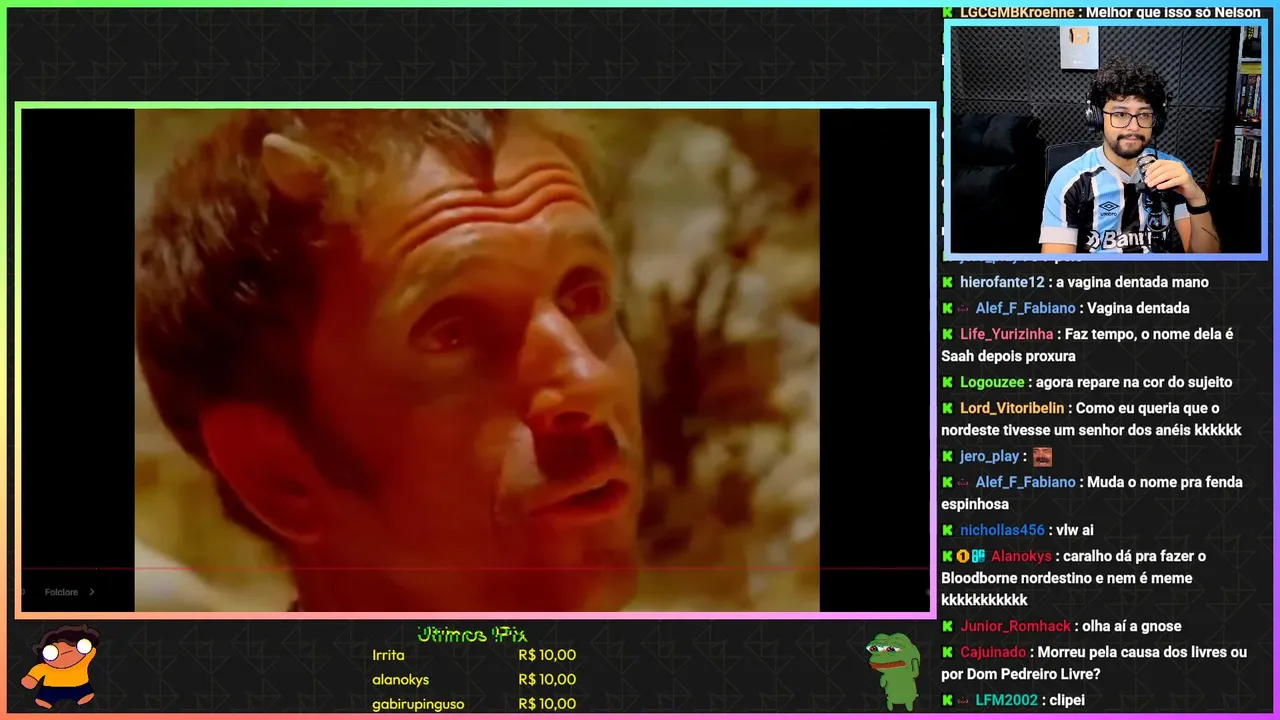
Task: Click the Kick badge beside LFM2002
Action: (x=947, y=701)
